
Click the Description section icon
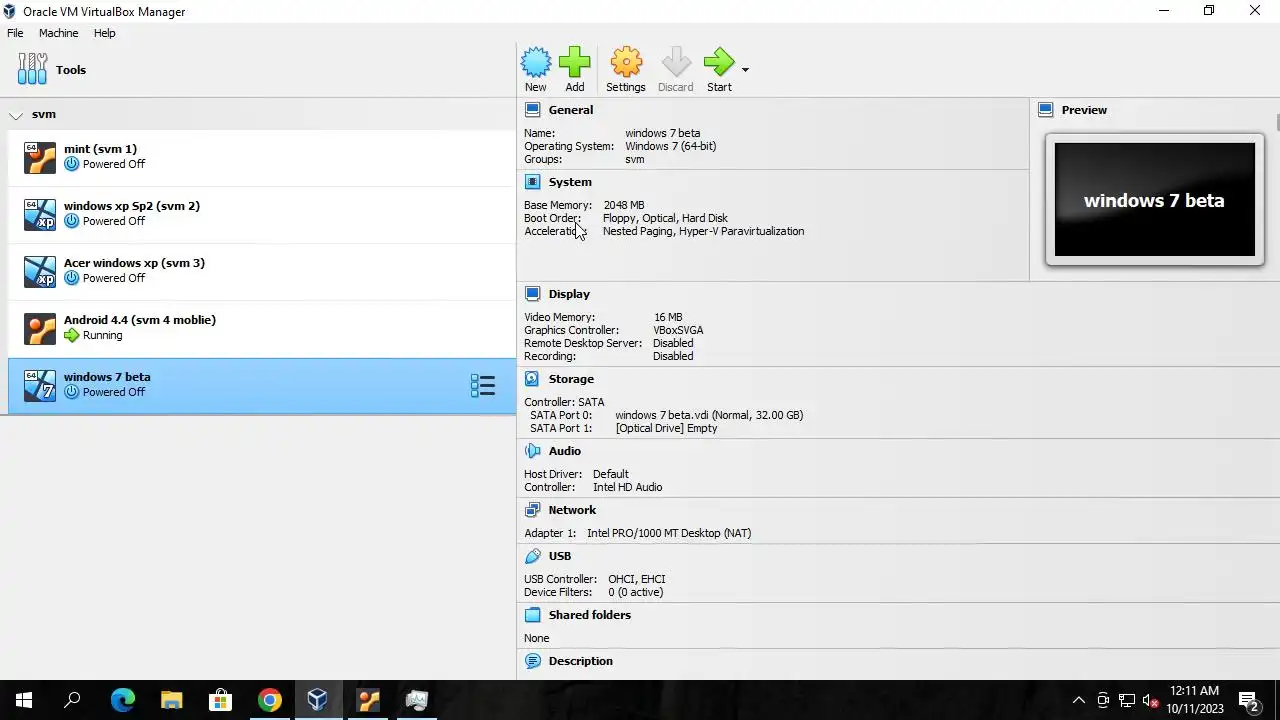coord(533,661)
